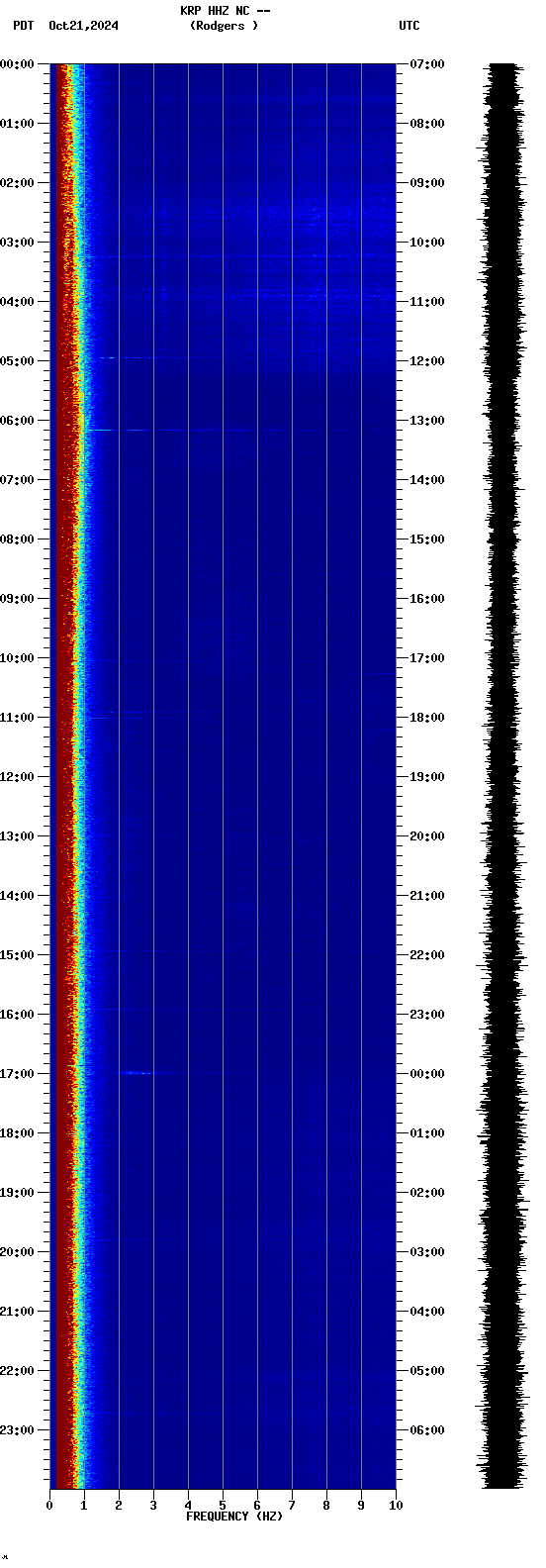Click the 21:00 UTC time label
Image resolution: width=546 pixels, height=1568 pixels.
pyautogui.click(x=427, y=896)
